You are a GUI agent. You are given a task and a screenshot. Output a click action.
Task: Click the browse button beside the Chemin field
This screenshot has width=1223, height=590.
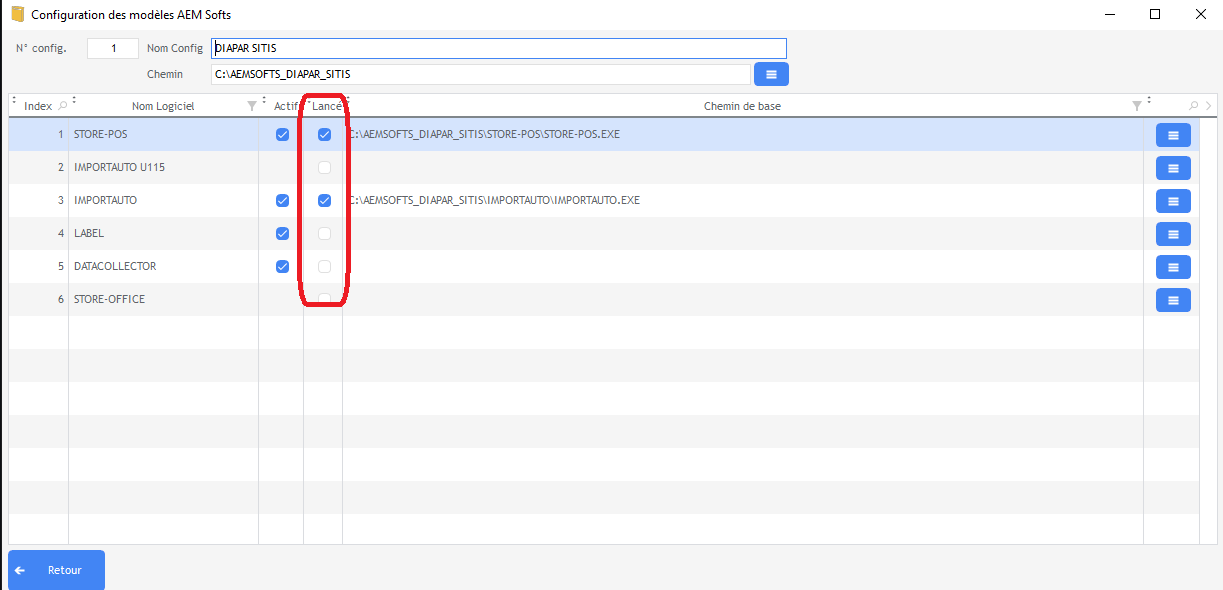pyautogui.click(x=770, y=74)
